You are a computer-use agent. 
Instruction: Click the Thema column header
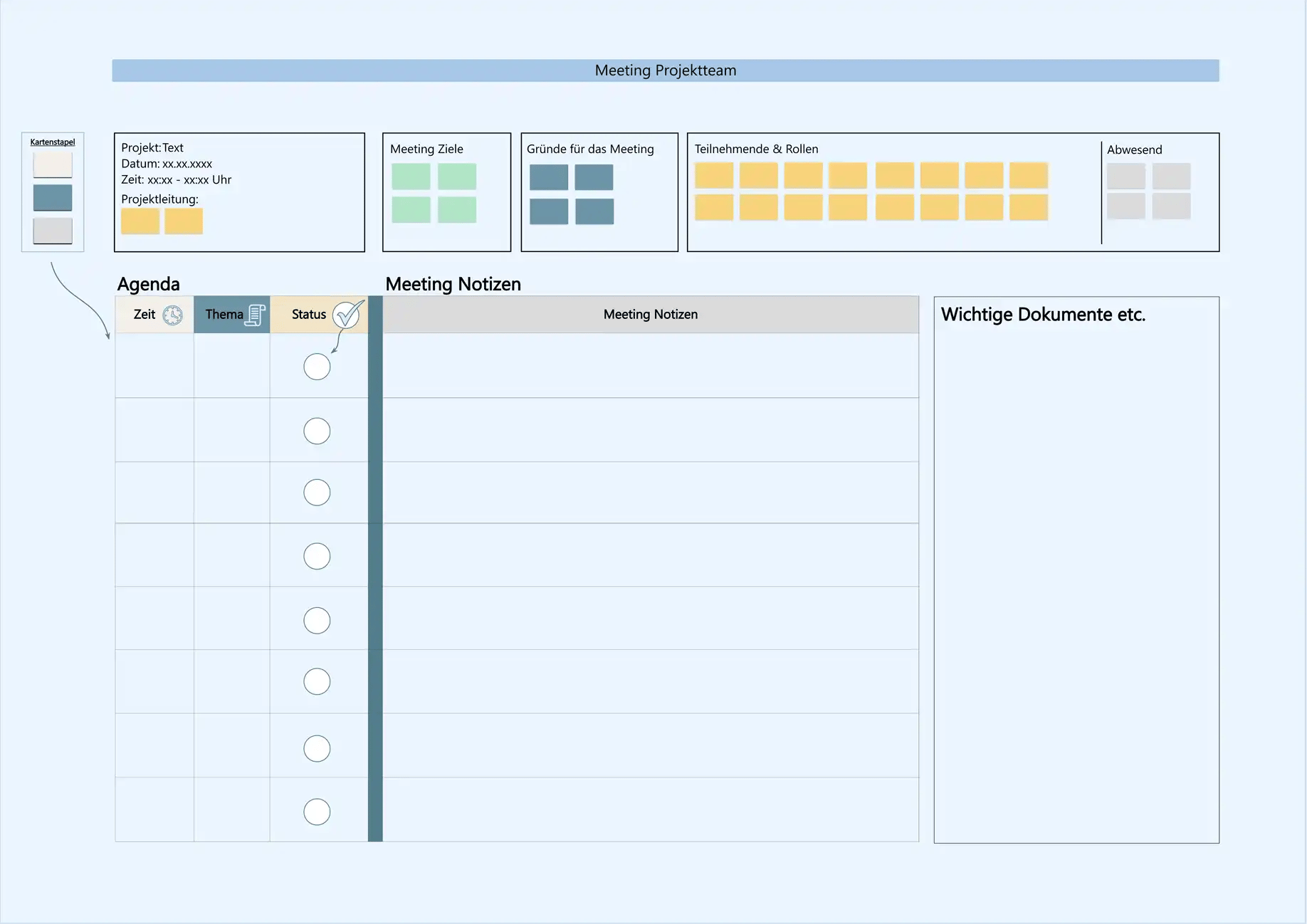tap(224, 315)
